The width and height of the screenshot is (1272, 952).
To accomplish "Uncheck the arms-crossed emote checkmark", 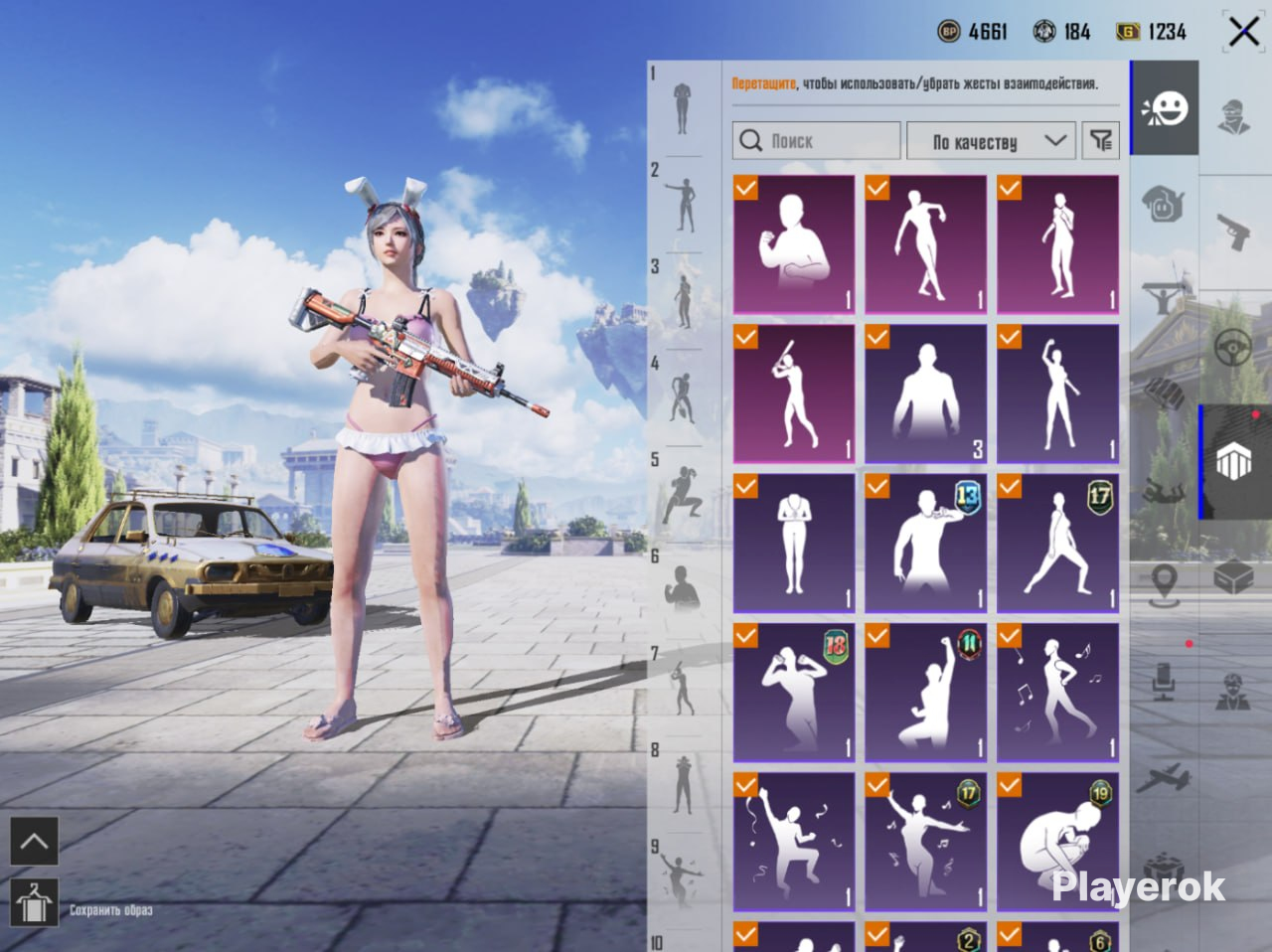I will (x=745, y=187).
